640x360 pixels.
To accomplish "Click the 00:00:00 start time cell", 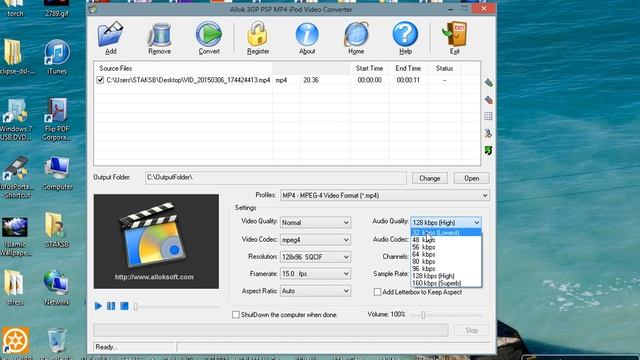I will coord(369,80).
